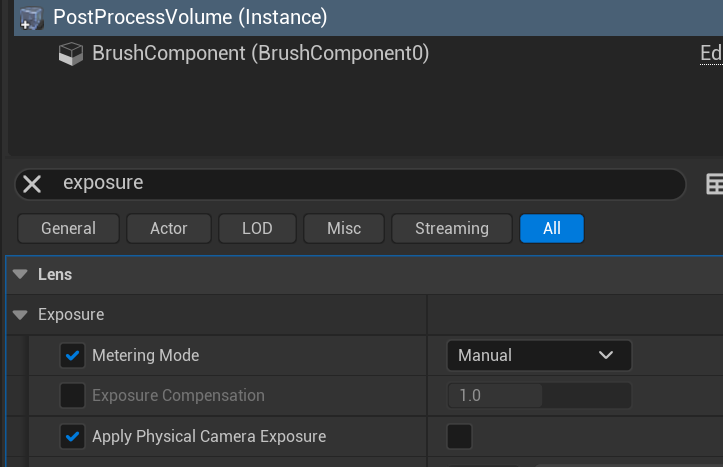Open the Metering Mode Manual dropdown
The width and height of the screenshot is (723, 467).
click(538, 355)
